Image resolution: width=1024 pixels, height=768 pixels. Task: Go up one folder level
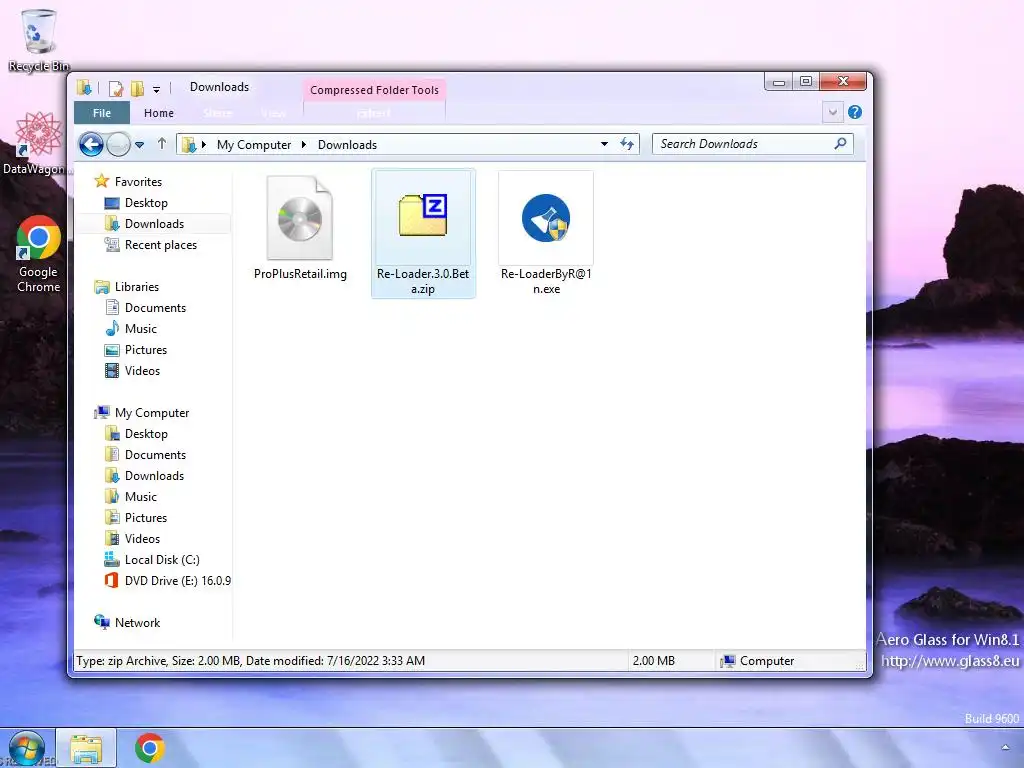162,144
